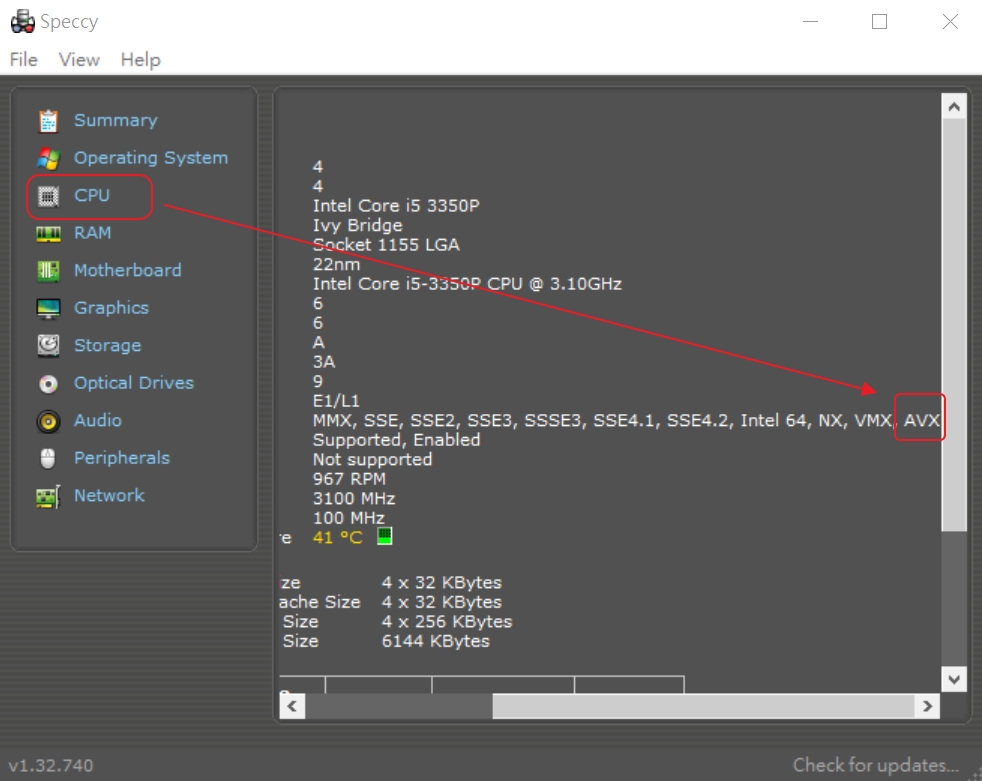Click the 4 x 256 KBytes cache value
Viewport: 982px width, 781px height.
pyautogui.click(x=447, y=621)
